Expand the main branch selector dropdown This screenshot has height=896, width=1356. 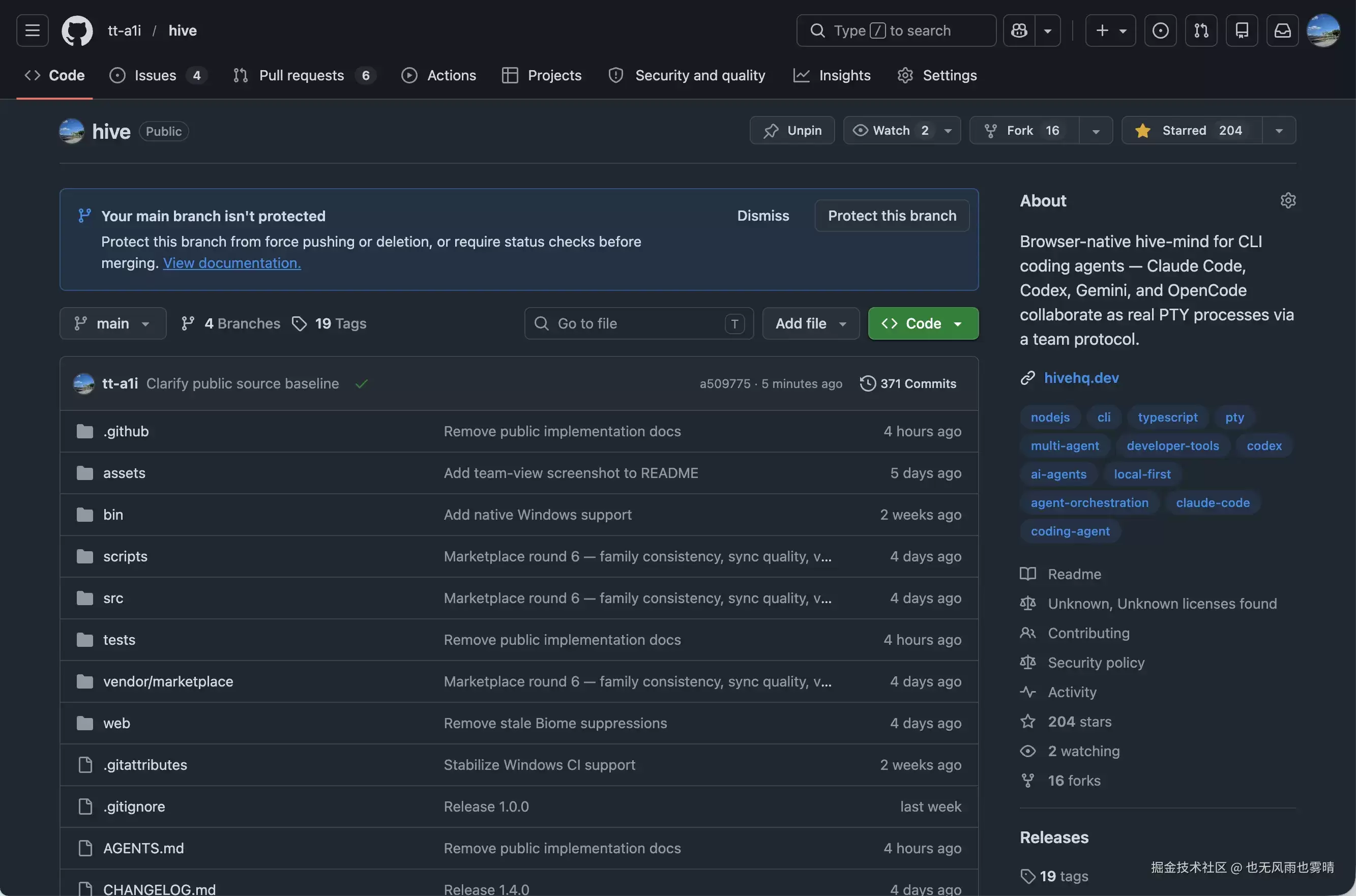click(113, 323)
